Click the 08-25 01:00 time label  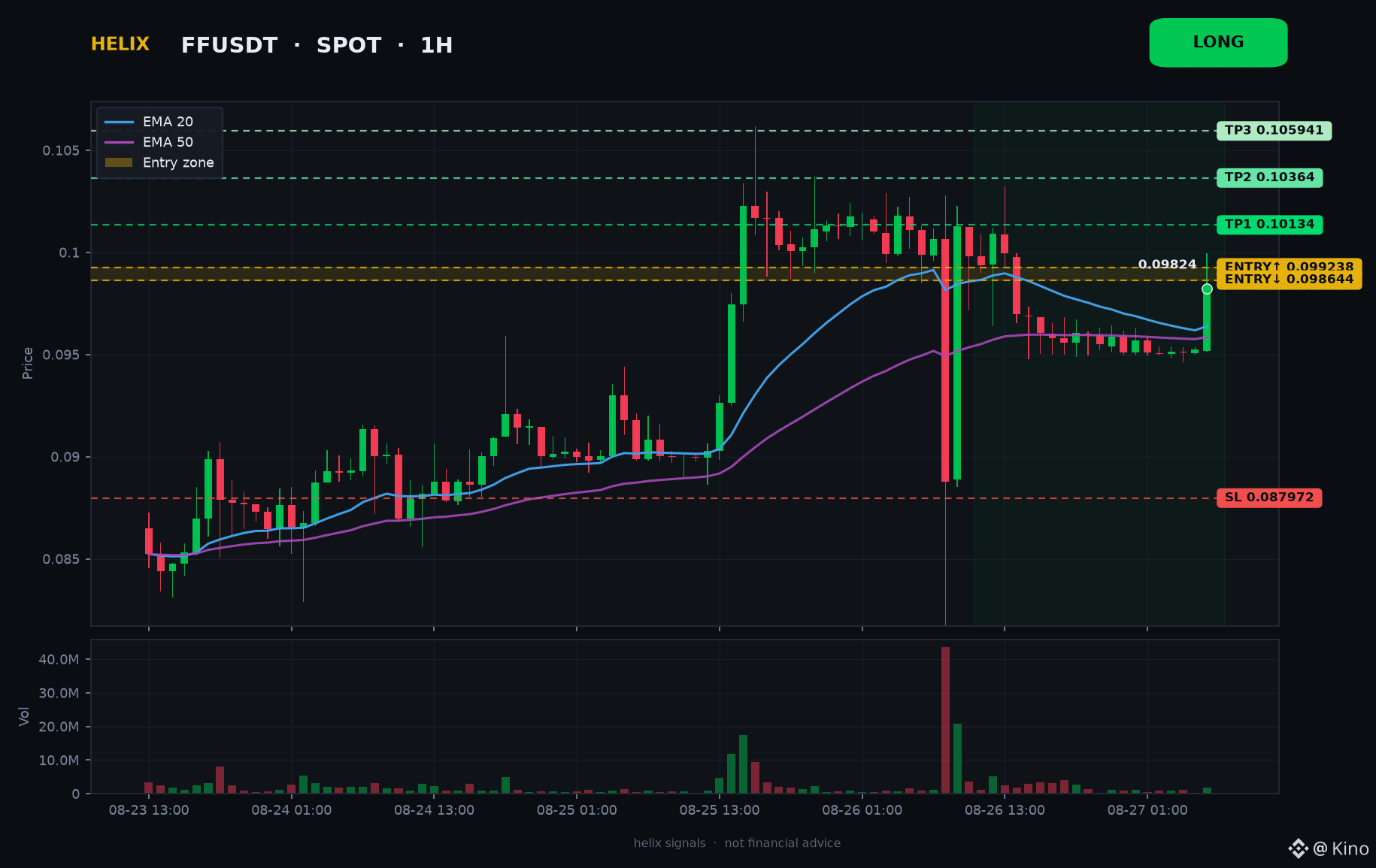tap(577, 810)
